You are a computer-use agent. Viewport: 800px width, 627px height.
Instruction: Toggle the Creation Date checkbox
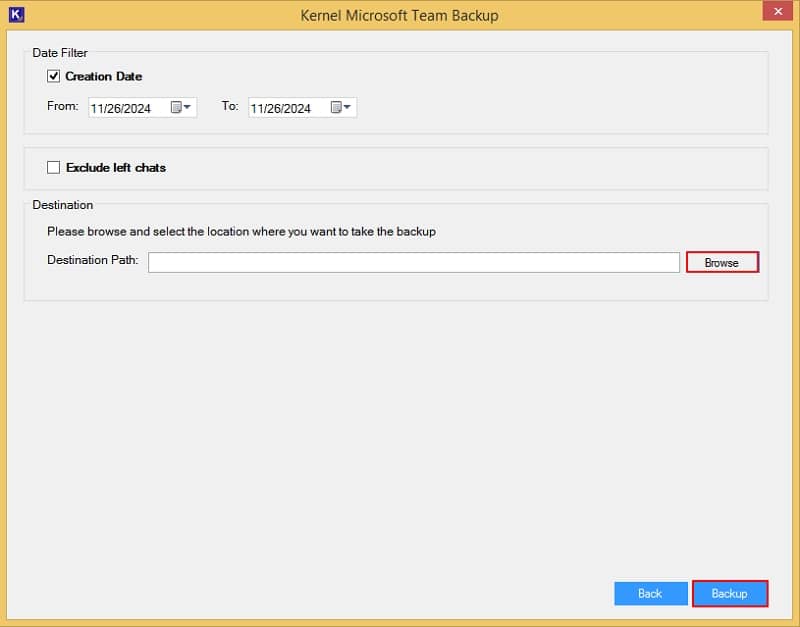[x=54, y=76]
